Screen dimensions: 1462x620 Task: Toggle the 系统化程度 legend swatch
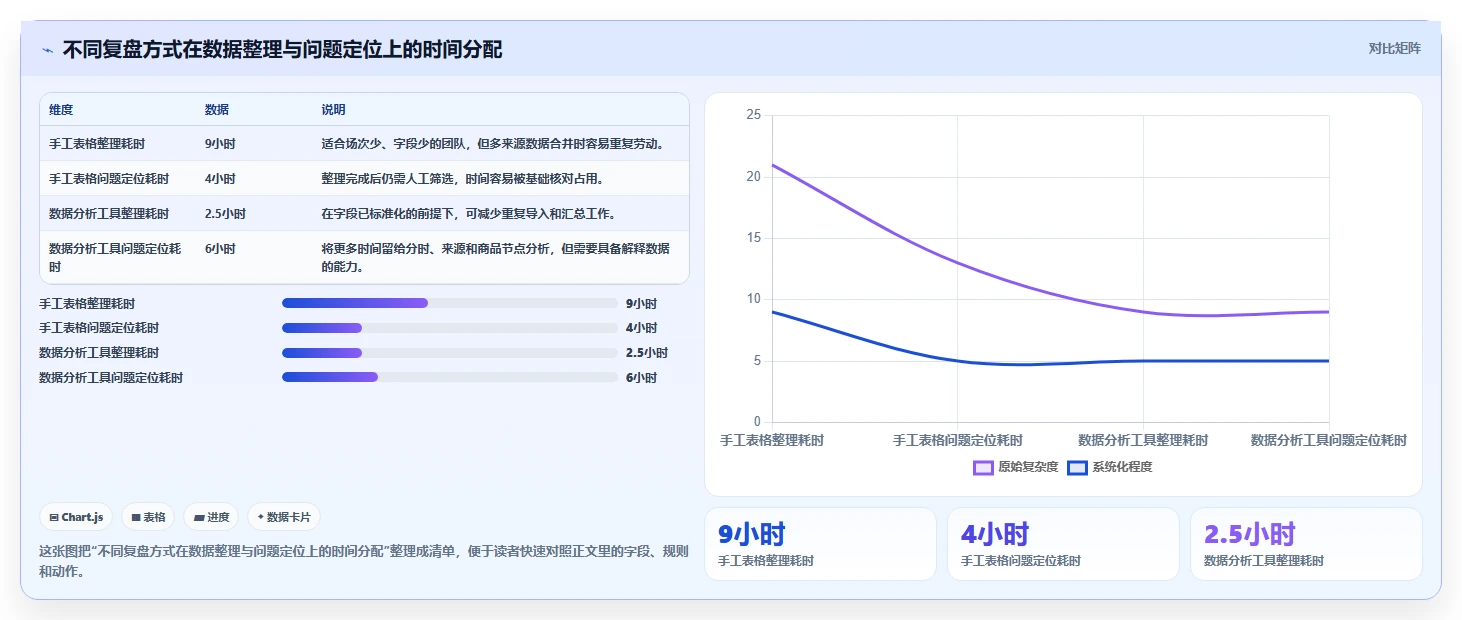click(x=1077, y=467)
